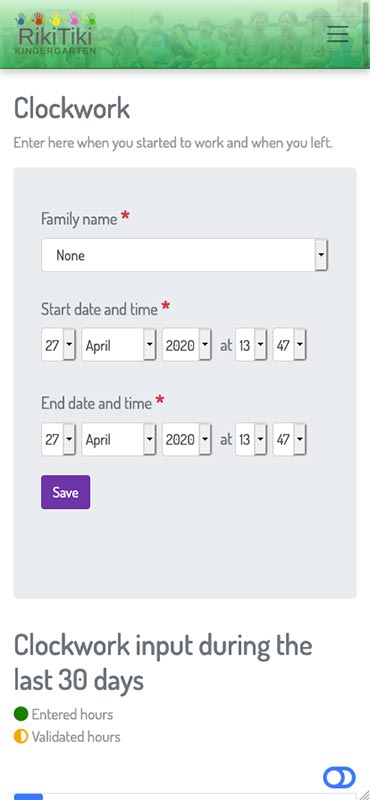The width and height of the screenshot is (370, 800).
Task: Click the resize grip at page corner
Action: pos(364,794)
